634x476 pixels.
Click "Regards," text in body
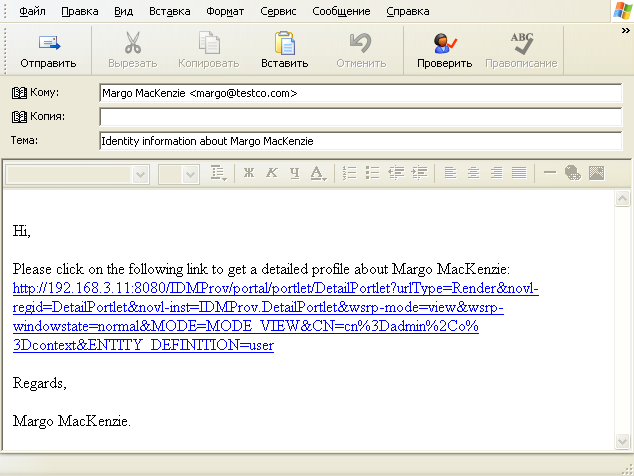click(x=40, y=383)
